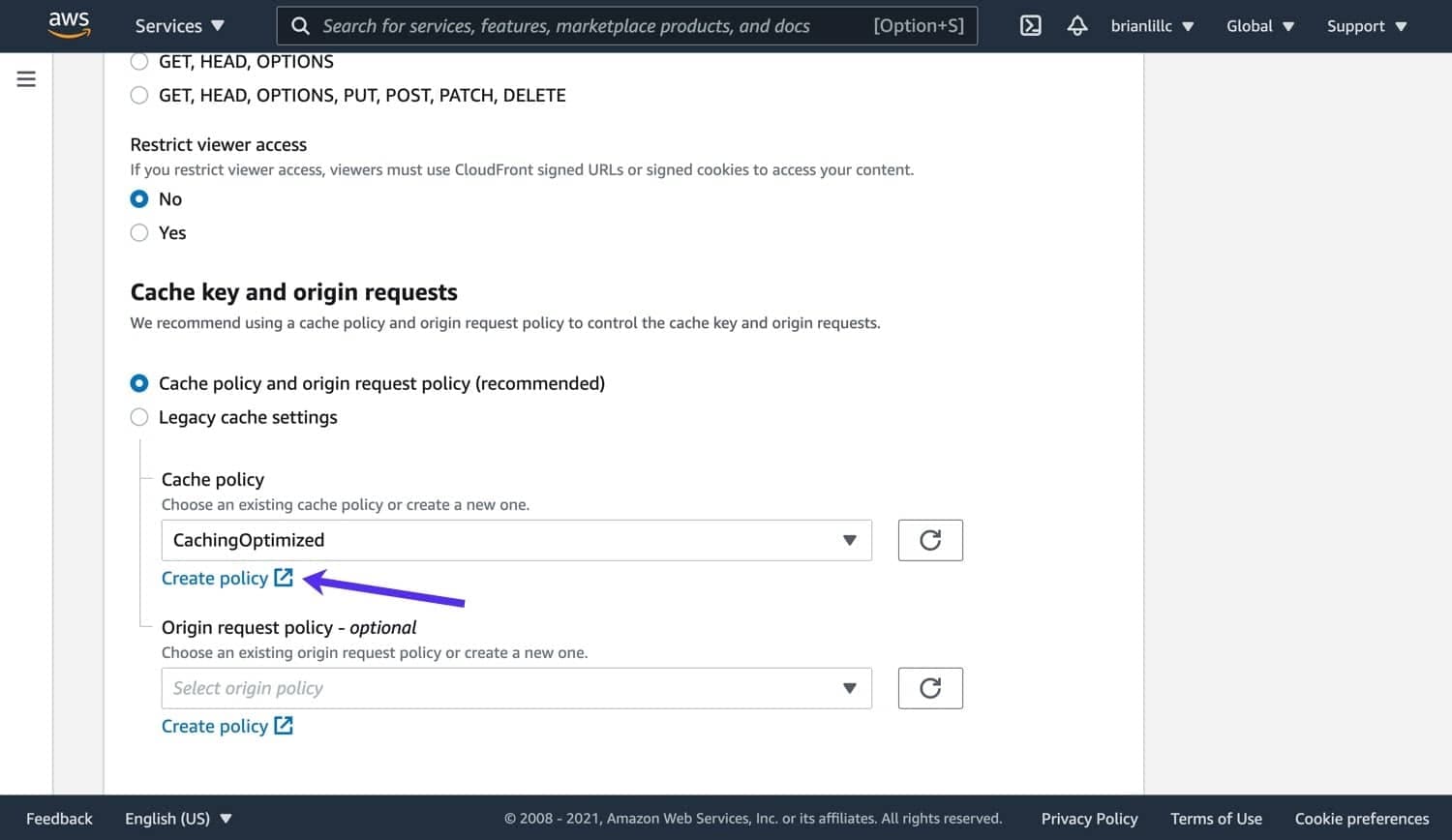This screenshot has height=840, width=1452.
Task: Choose Legacy cache settings
Action: point(139,417)
